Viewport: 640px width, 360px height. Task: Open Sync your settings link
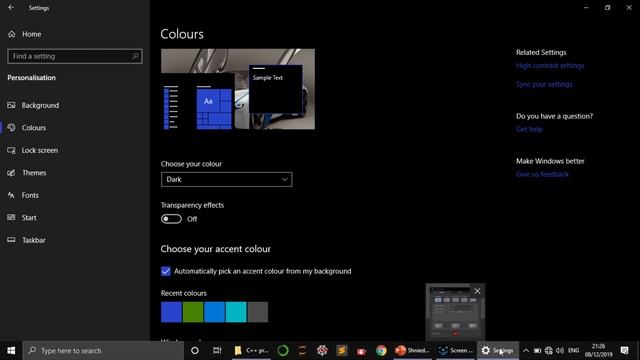click(x=544, y=84)
